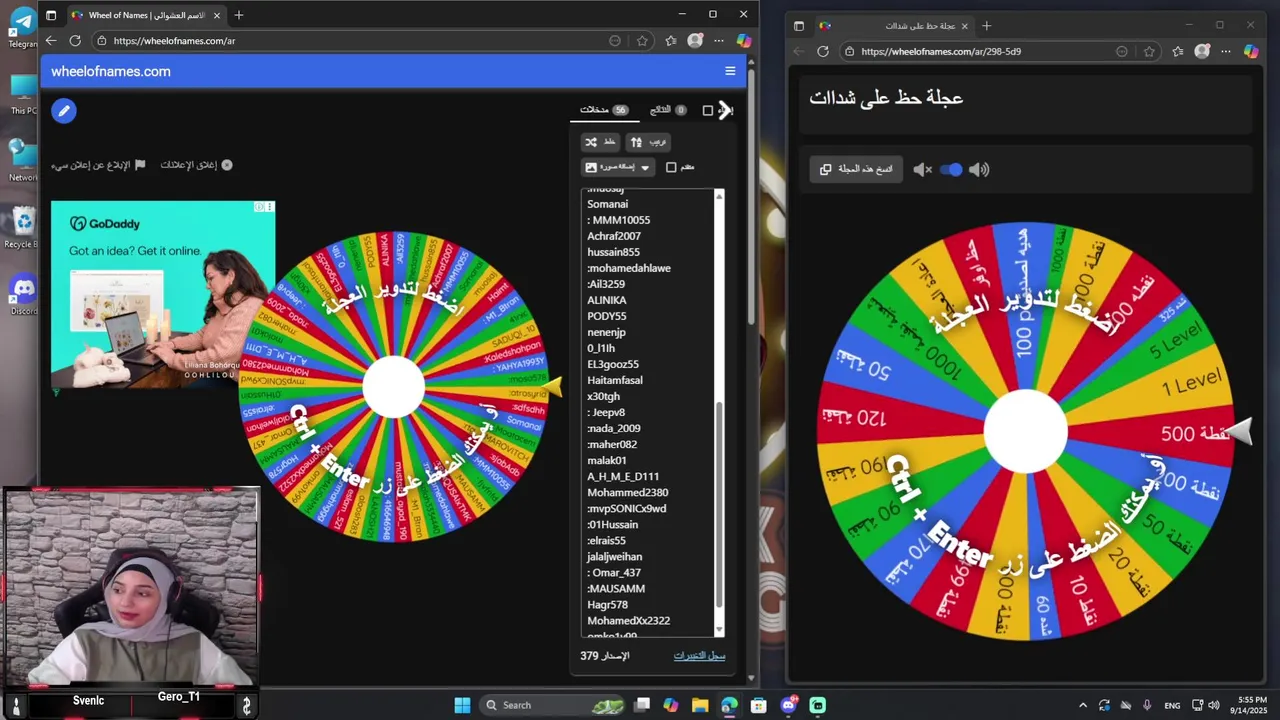Viewport: 1280px width, 720px height.
Task: Tick the checkbox next to hide panel arrow
Action: (708, 110)
